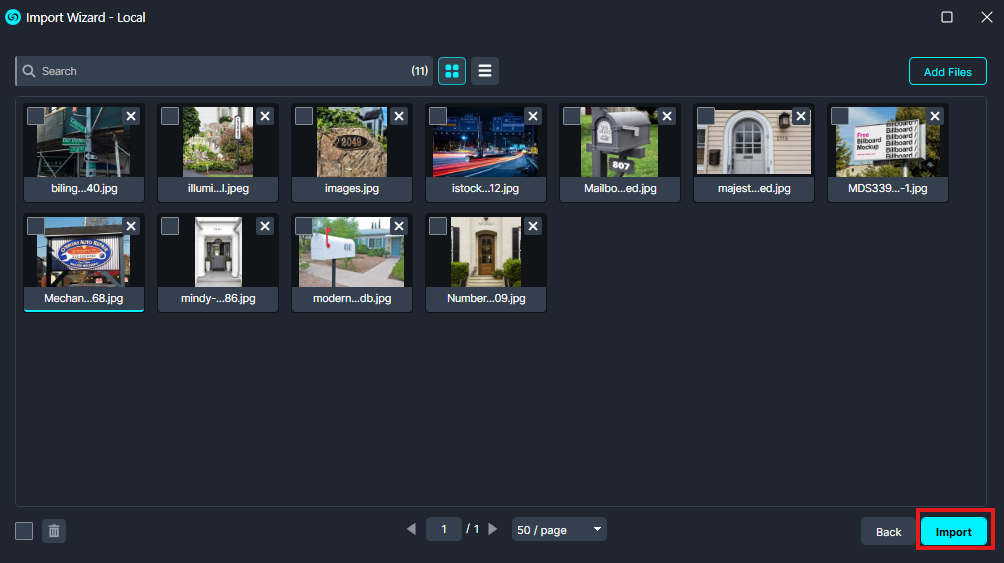This screenshot has width=1004, height=563.
Task: Toggle the select-all checkbox at bottom left
Action: pos(25,531)
